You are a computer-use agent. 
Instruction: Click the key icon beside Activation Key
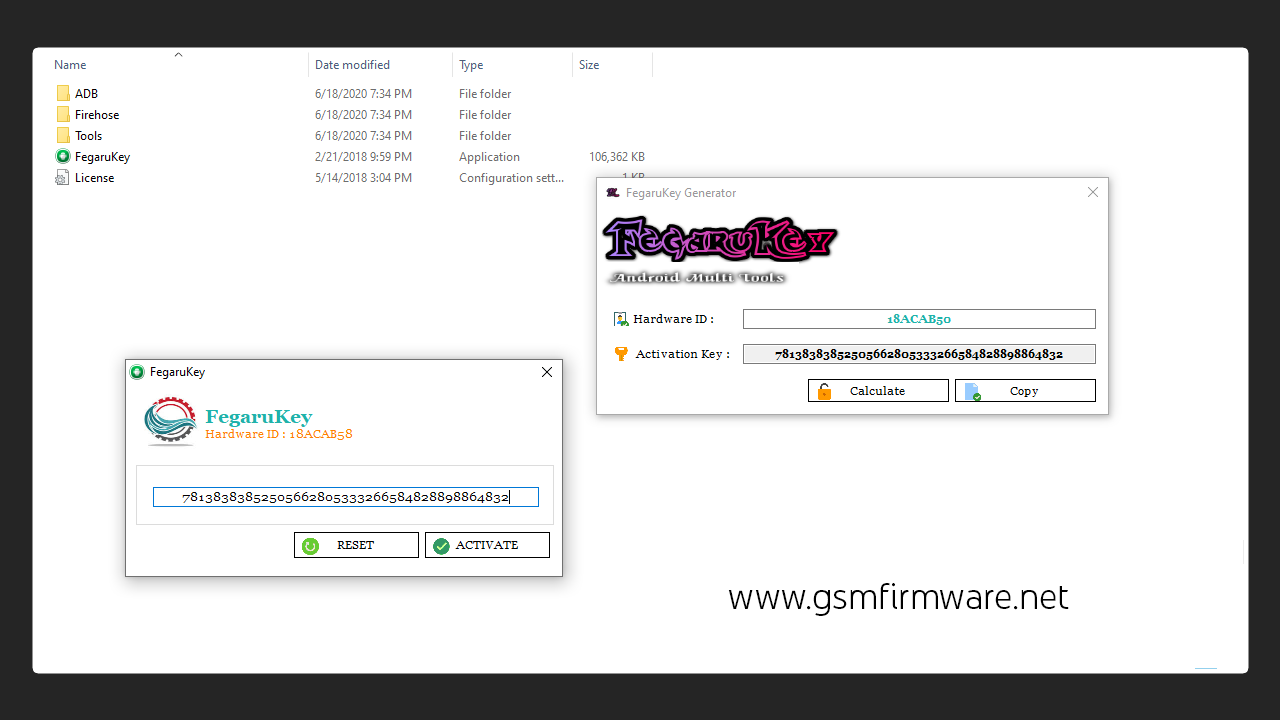coord(621,353)
